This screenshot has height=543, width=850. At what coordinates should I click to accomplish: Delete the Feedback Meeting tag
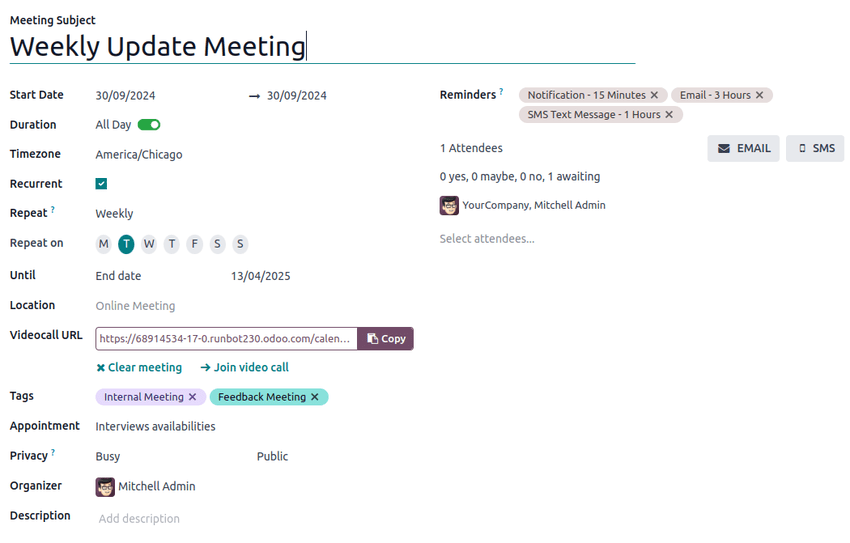[315, 397]
